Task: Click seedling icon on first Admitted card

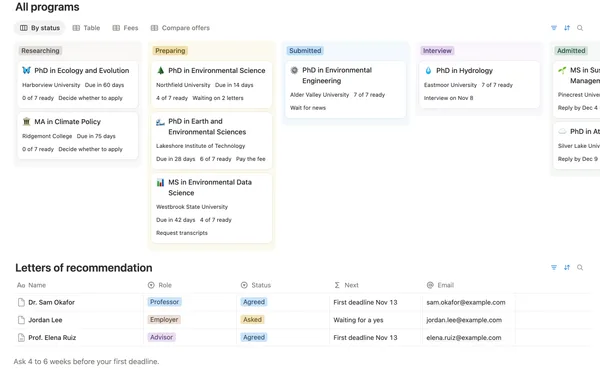Action: point(562,70)
